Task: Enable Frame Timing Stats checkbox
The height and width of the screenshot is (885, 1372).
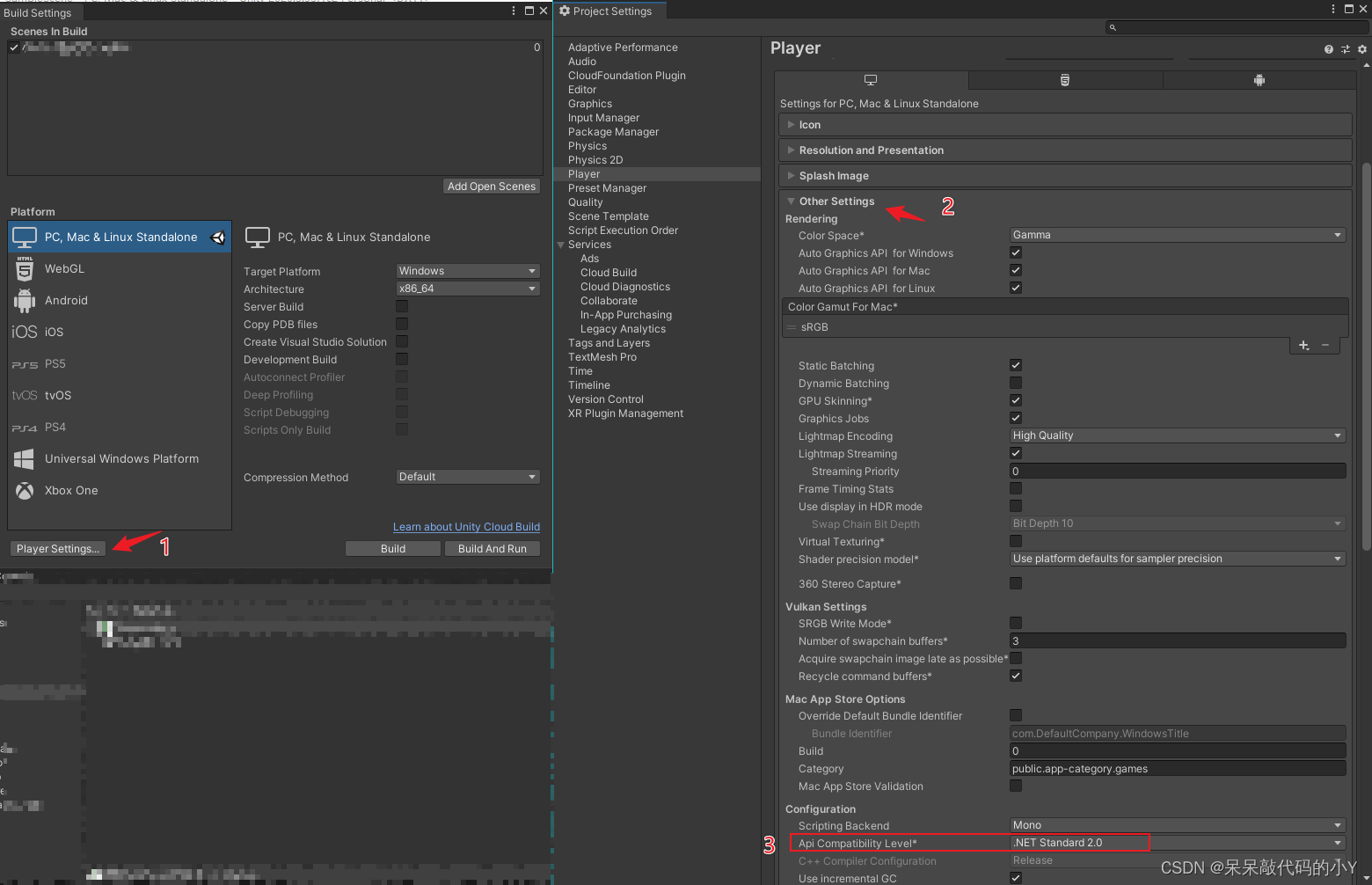Action: 1016,488
